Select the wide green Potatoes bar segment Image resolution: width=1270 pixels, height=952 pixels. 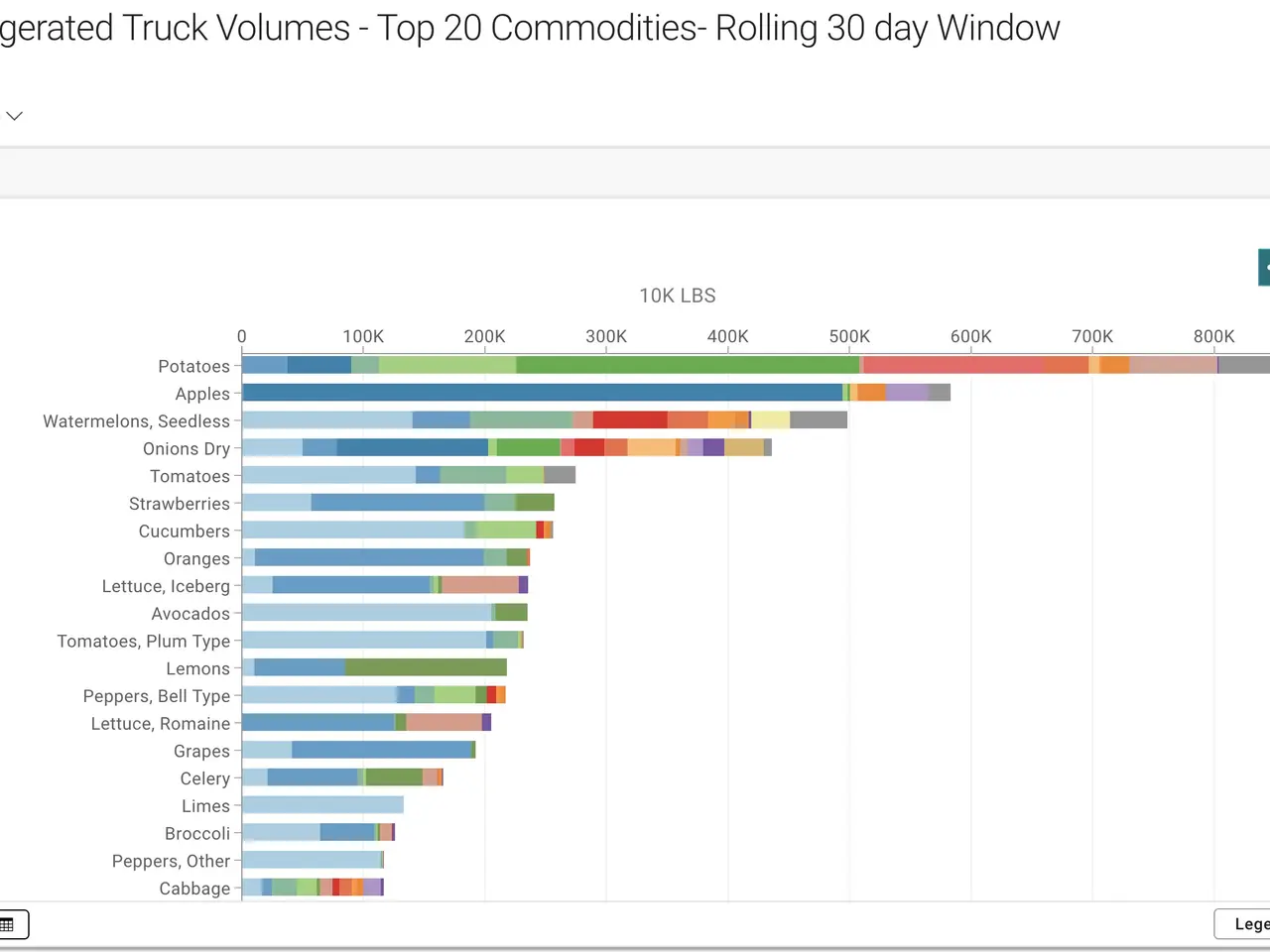pos(687,365)
